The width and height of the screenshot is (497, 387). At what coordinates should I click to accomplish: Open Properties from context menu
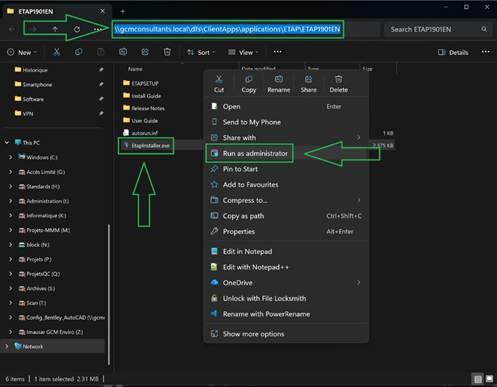tap(286, 232)
